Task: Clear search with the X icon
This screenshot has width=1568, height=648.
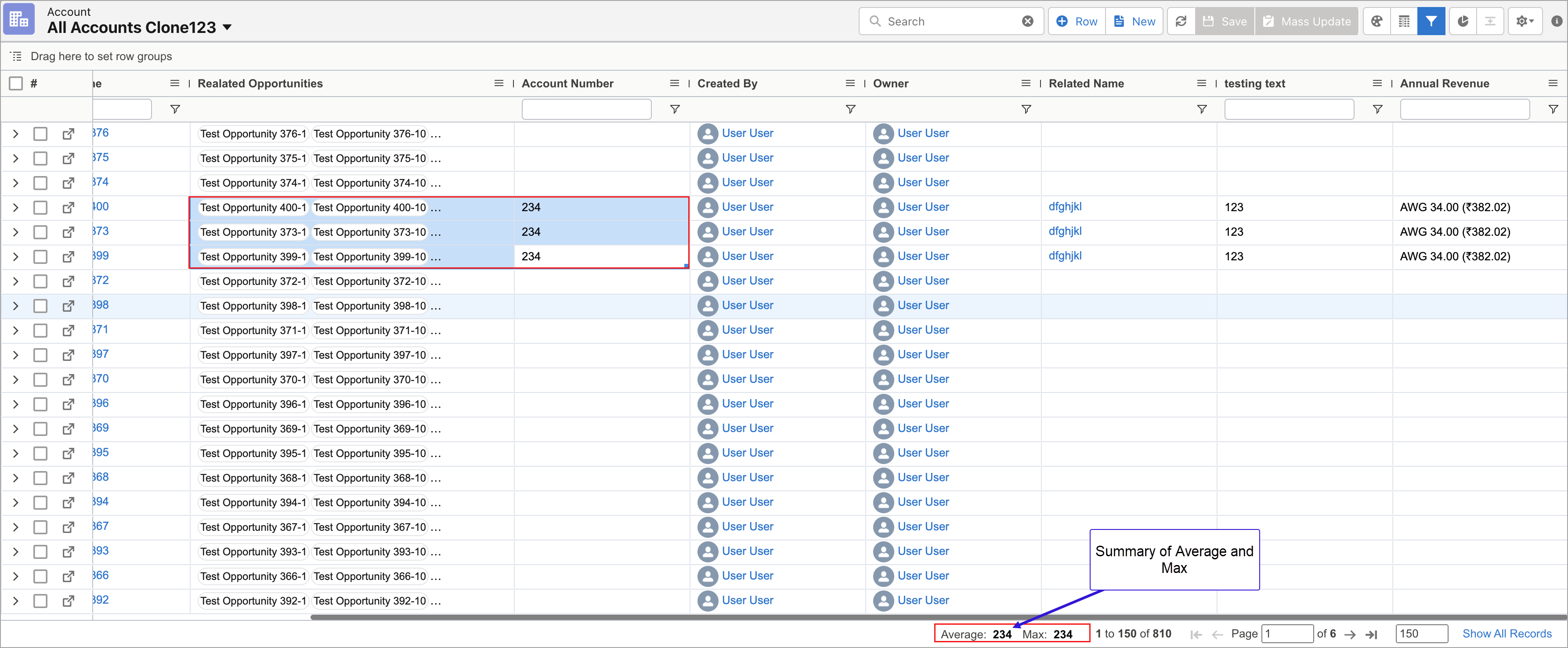Action: pos(1027,22)
